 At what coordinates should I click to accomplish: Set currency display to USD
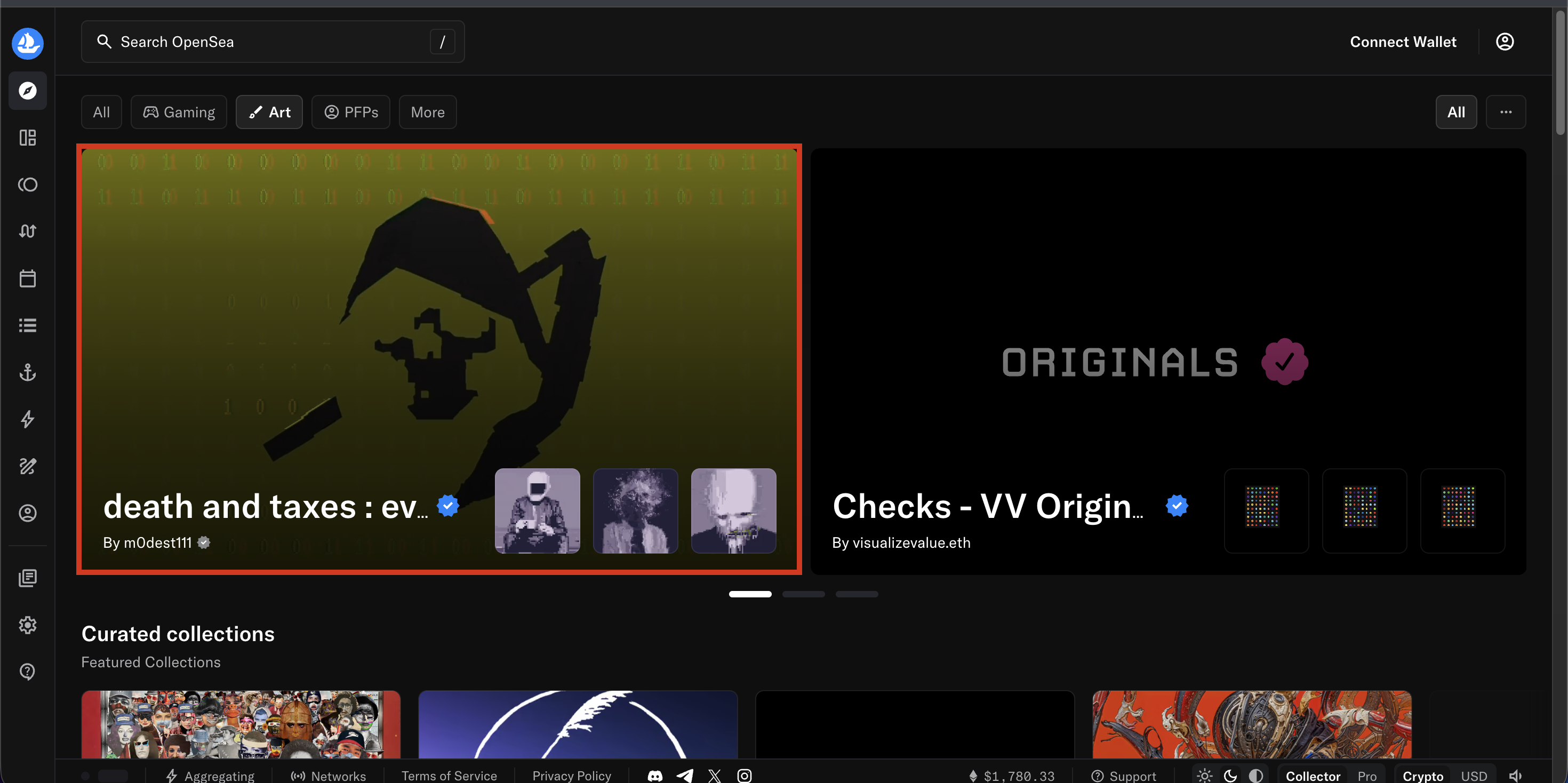pos(1474,776)
